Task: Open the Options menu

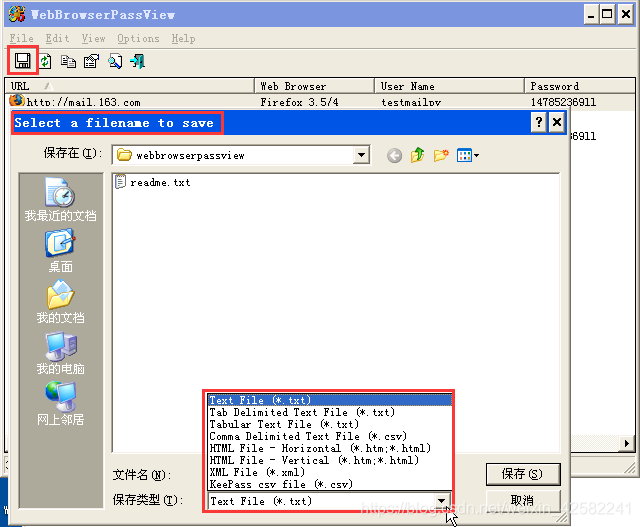Action: tap(138, 38)
